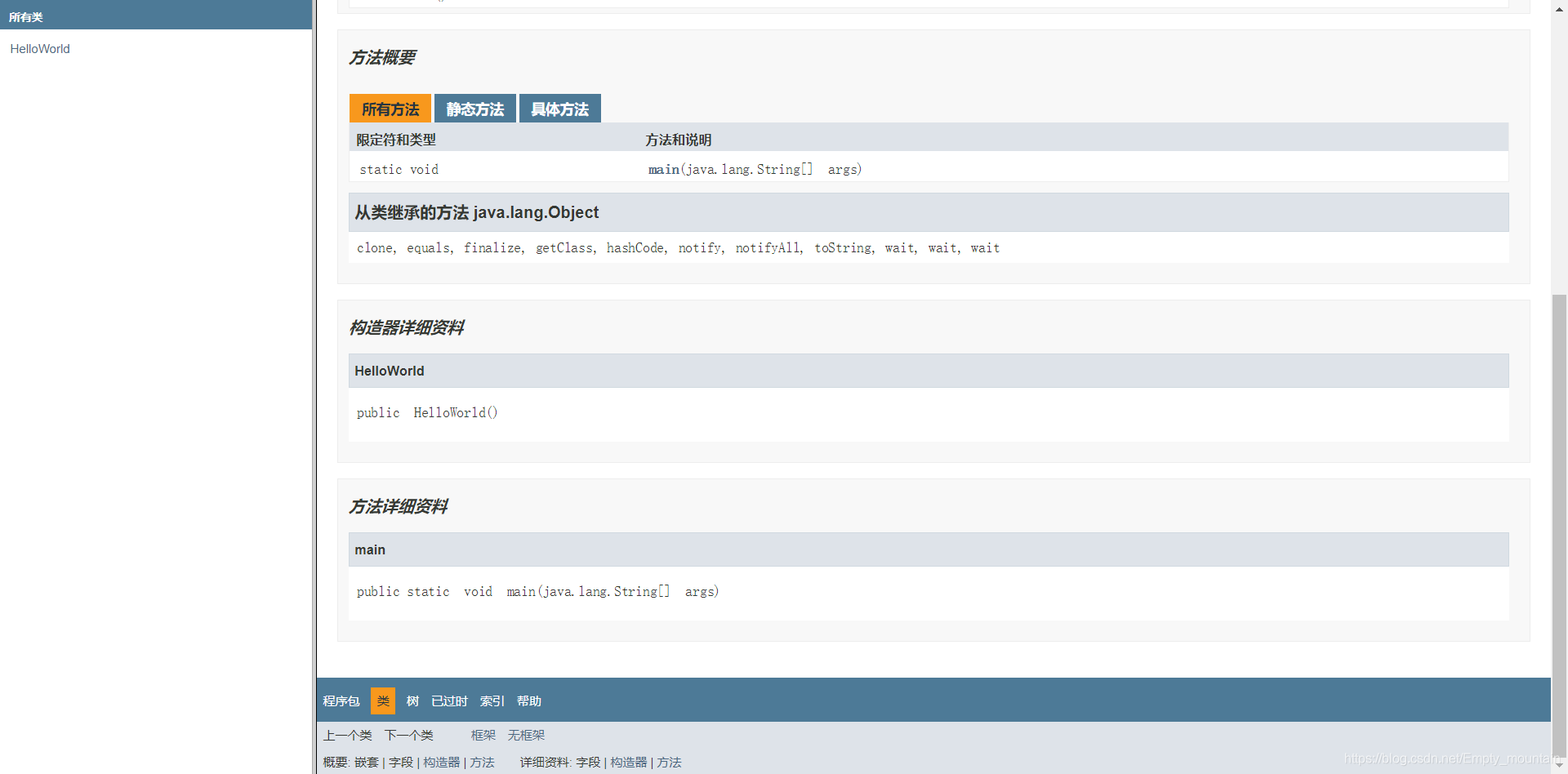The height and width of the screenshot is (774, 1568).
Task: Click scrollbar down arrow
Action: pyautogui.click(x=1560, y=764)
